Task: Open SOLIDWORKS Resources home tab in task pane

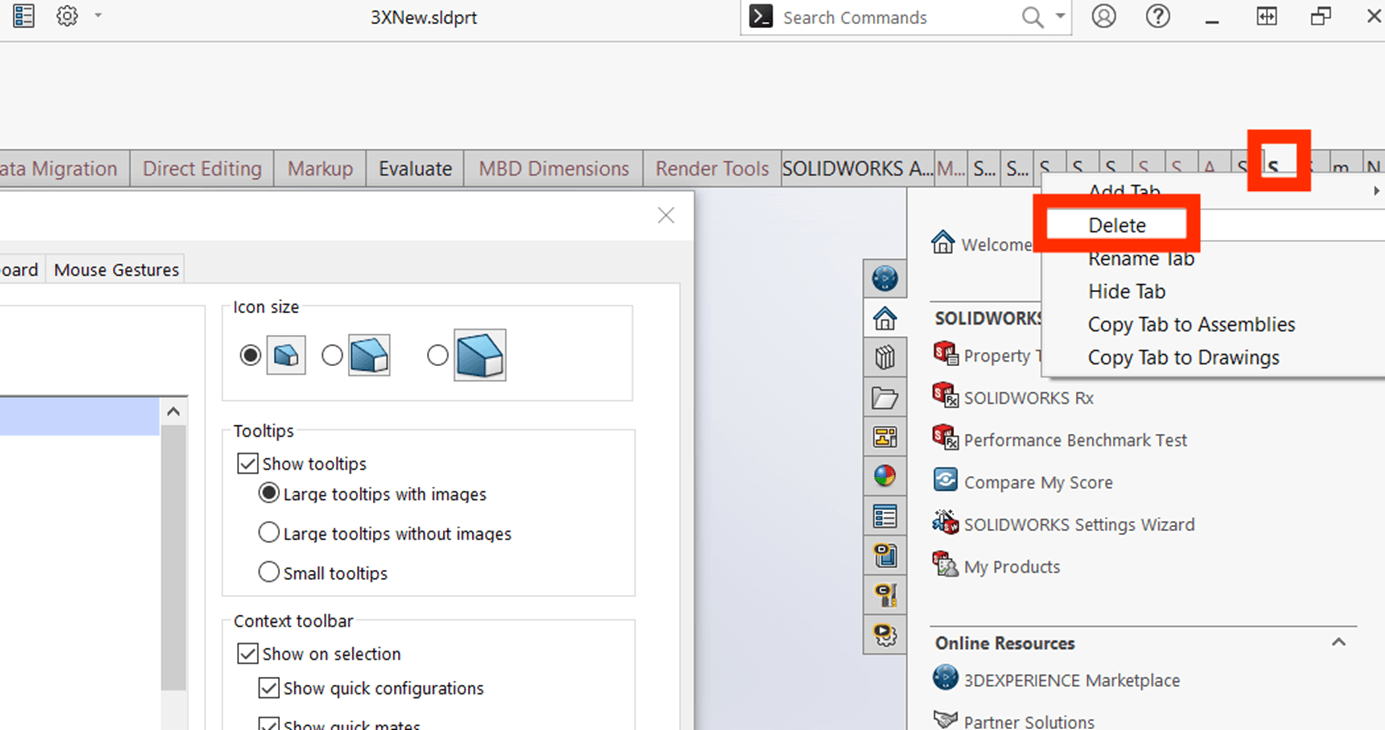Action: click(x=885, y=319)
